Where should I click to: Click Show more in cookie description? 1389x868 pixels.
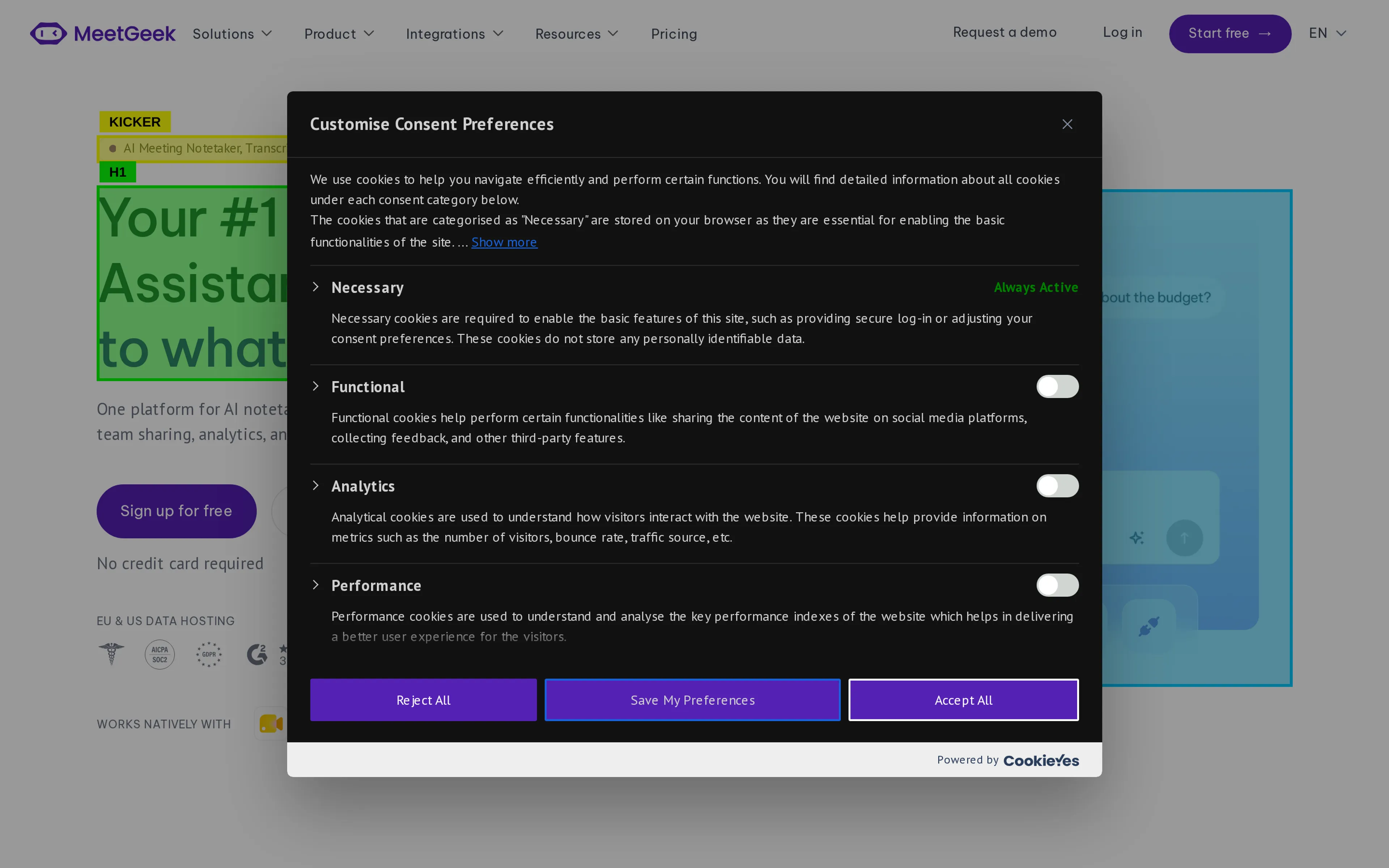(x=504, y=242)
